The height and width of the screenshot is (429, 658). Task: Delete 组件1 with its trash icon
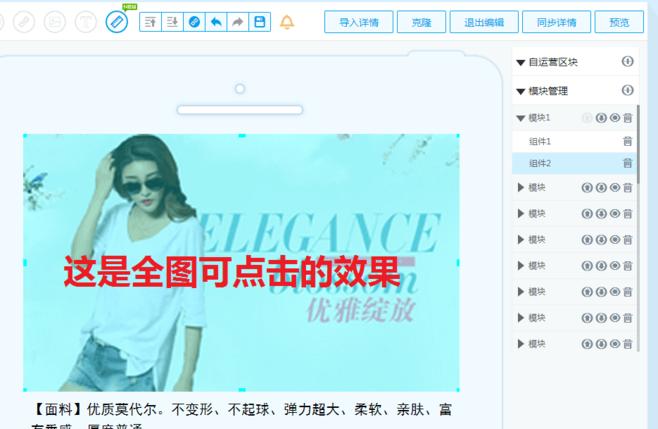pyautogui.click(x=627, y=141)
